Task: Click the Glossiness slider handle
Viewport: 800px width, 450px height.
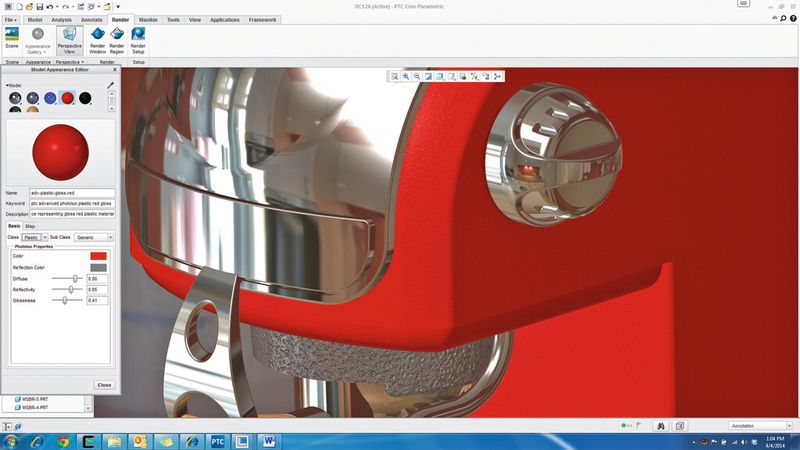Action: click(x=65, y=301)
